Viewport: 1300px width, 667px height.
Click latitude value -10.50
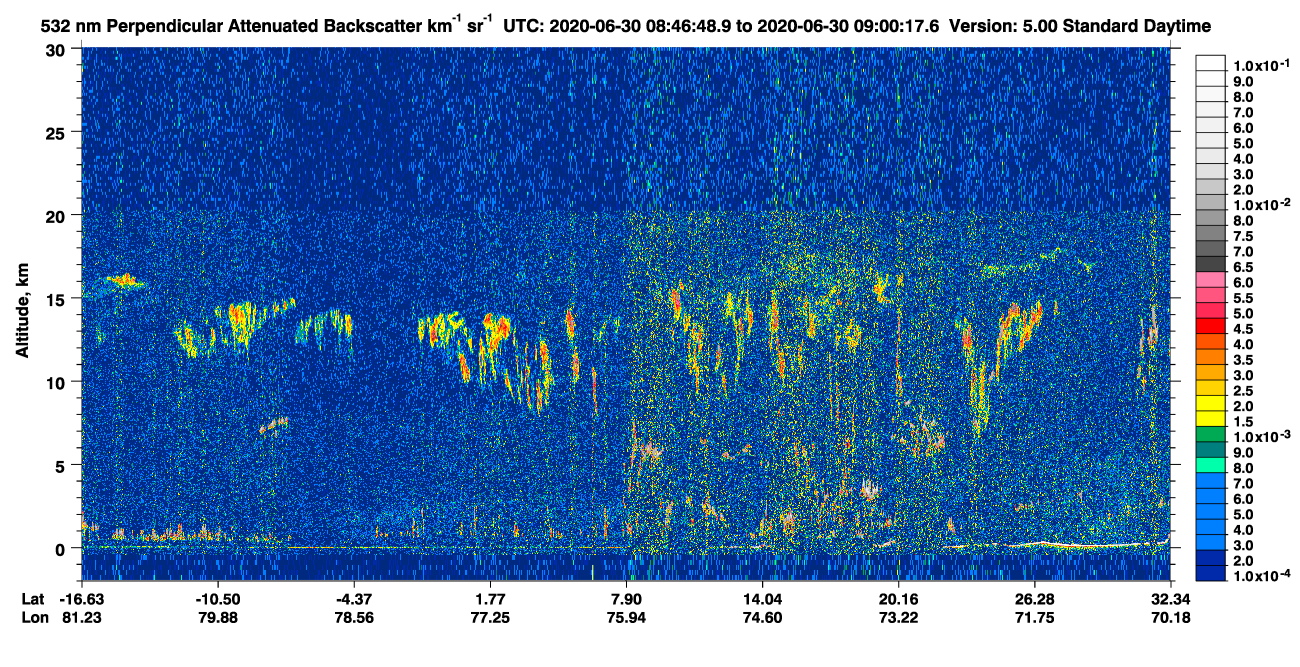pos(218,598)
